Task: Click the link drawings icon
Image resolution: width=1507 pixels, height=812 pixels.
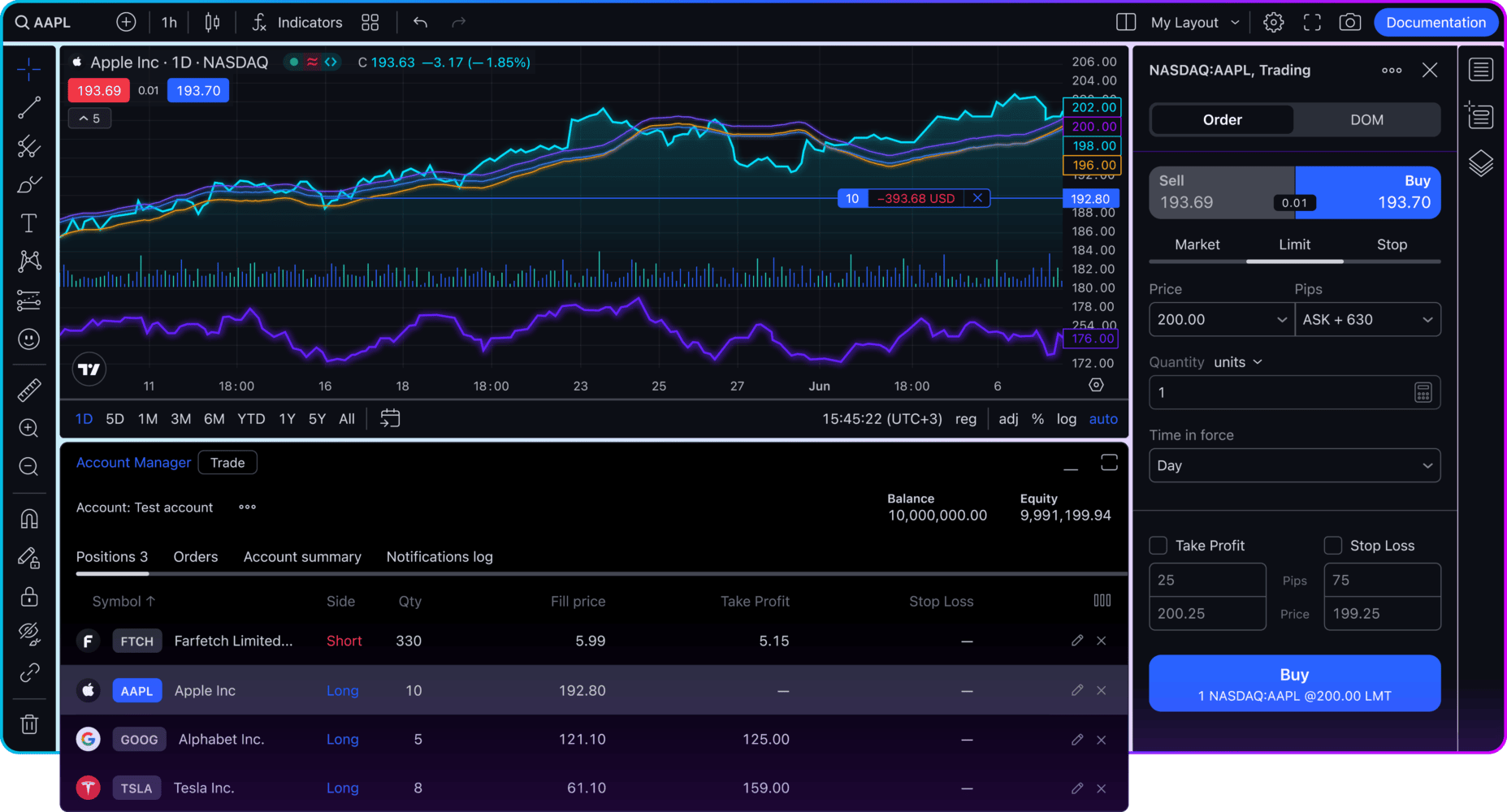Action: click(29, 672)
